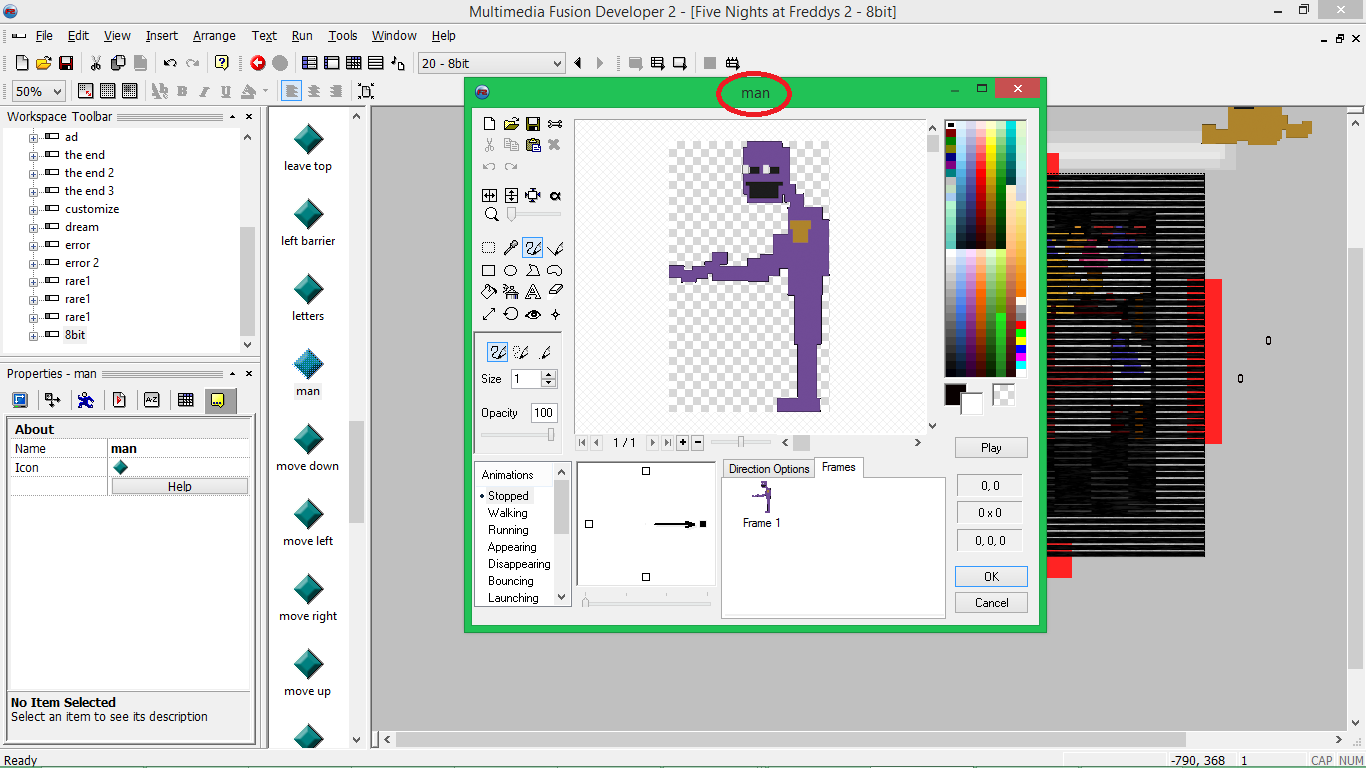This screenshot has height=768, width=1366.
Task: Select the Spray tool
Action: coord(511,291)
